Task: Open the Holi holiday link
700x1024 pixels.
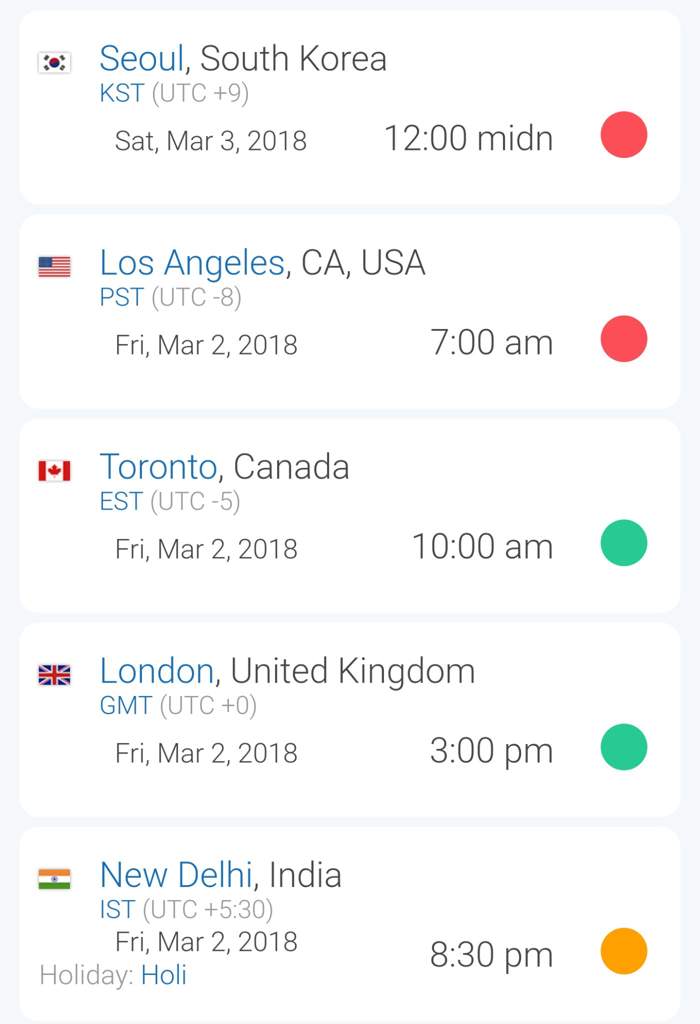Action: (164, 975)
